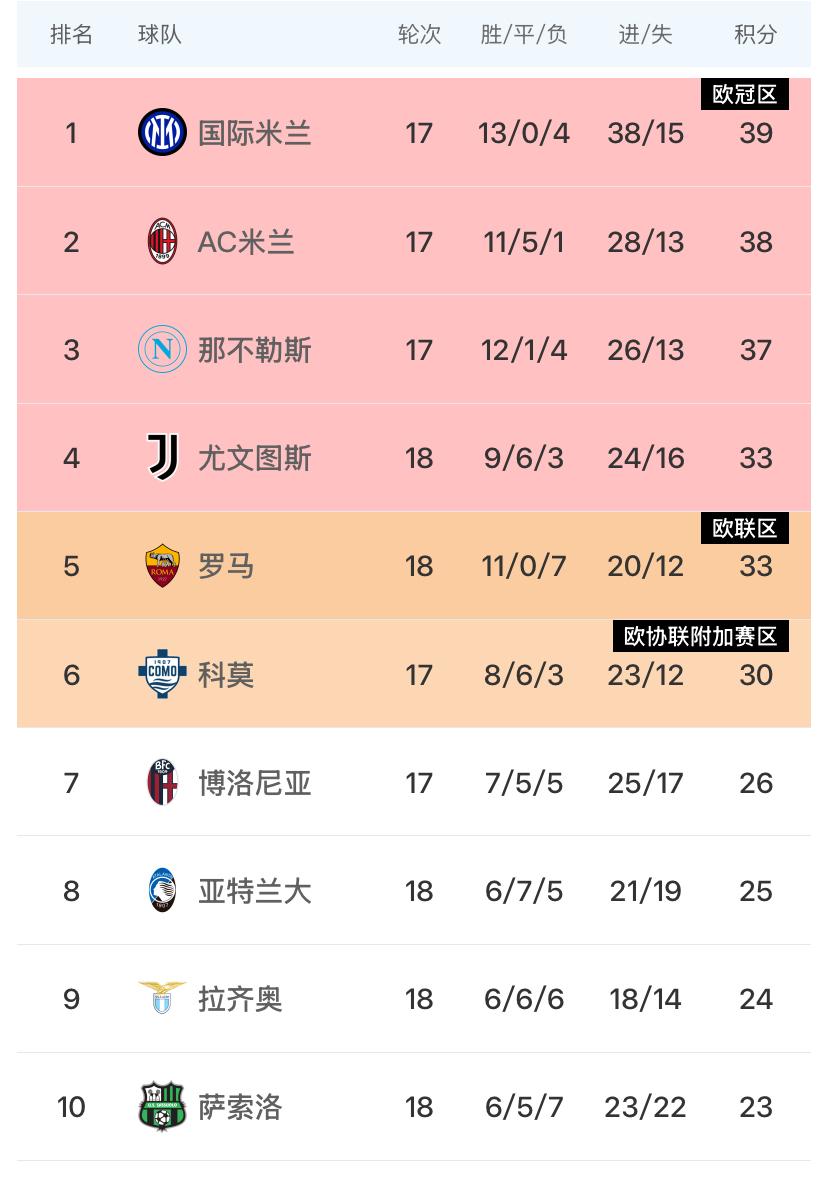Click the 欧冠区 zone label
This screenshot has width=828, height=1180.
pyautogui.click(x=744, y=94)
